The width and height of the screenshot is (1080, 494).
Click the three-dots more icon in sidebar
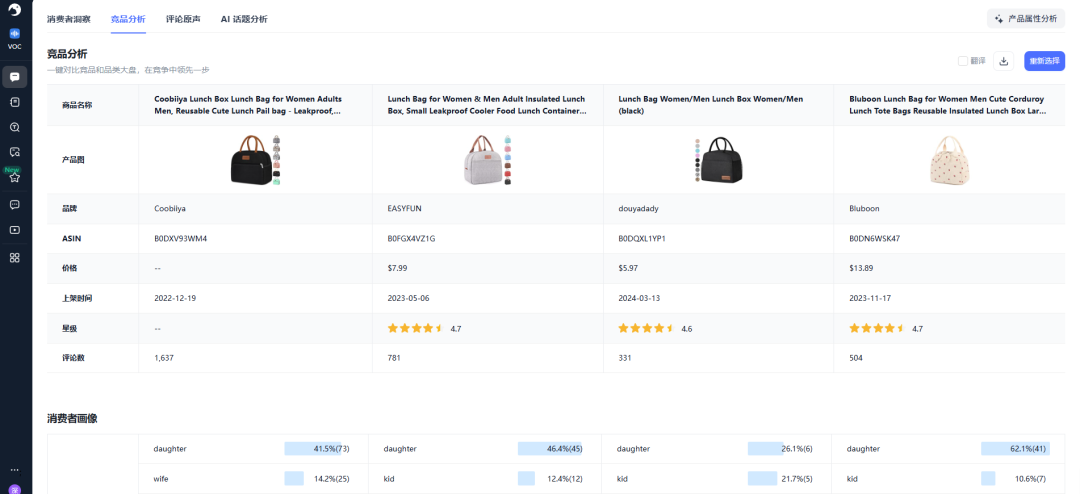pyautogui.click(x=15, y=469)
